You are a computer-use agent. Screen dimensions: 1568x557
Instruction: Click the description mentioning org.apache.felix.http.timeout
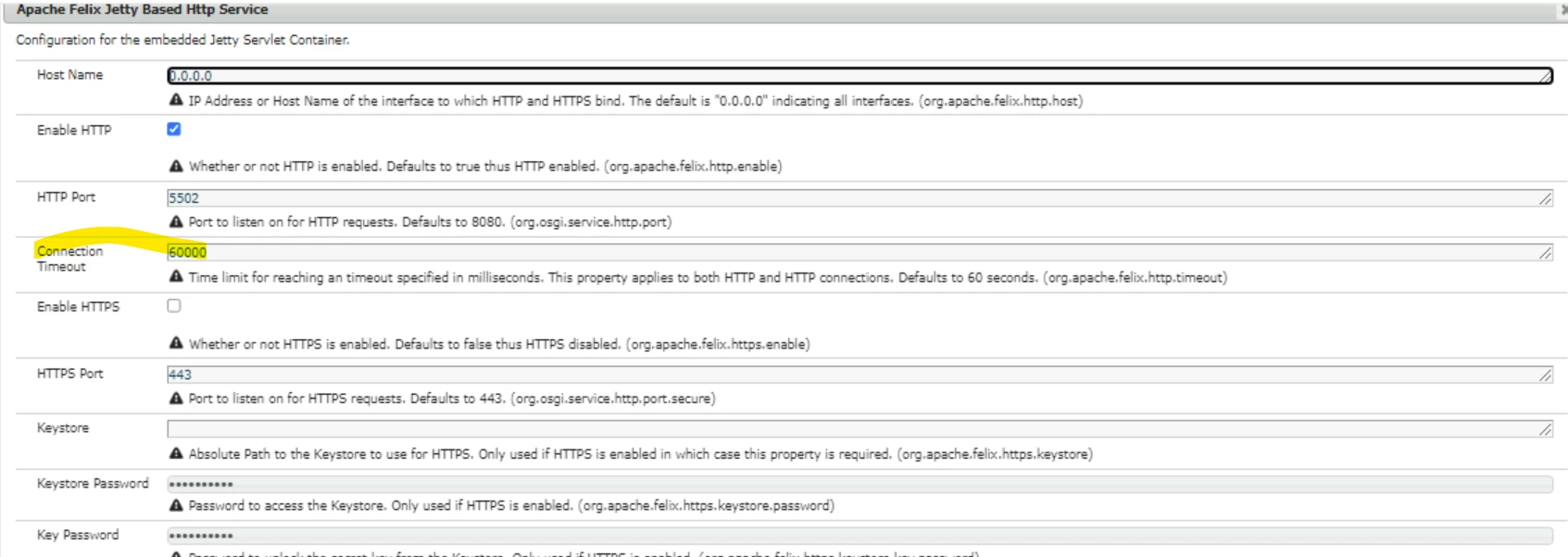click(x=708, y=278)
